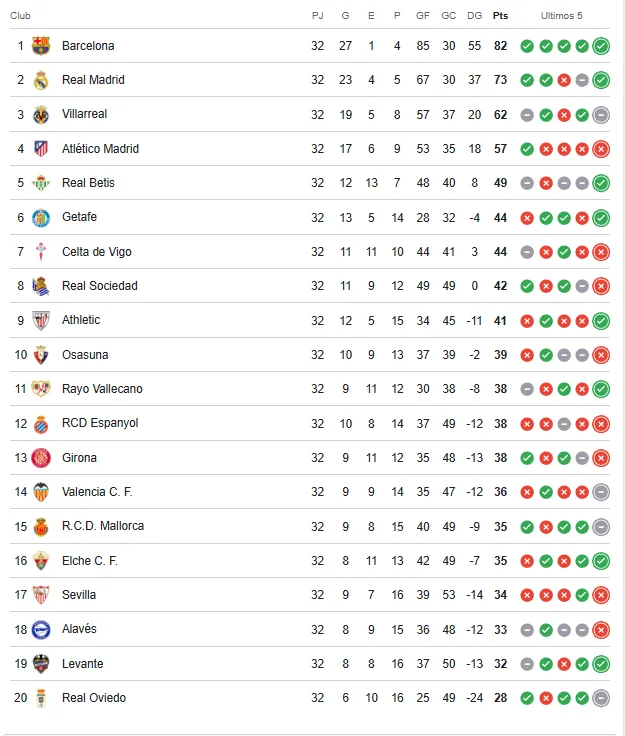Click the Últimos 5 column header
This screenshot has width=625, height=736.
[x=561, y=16]
